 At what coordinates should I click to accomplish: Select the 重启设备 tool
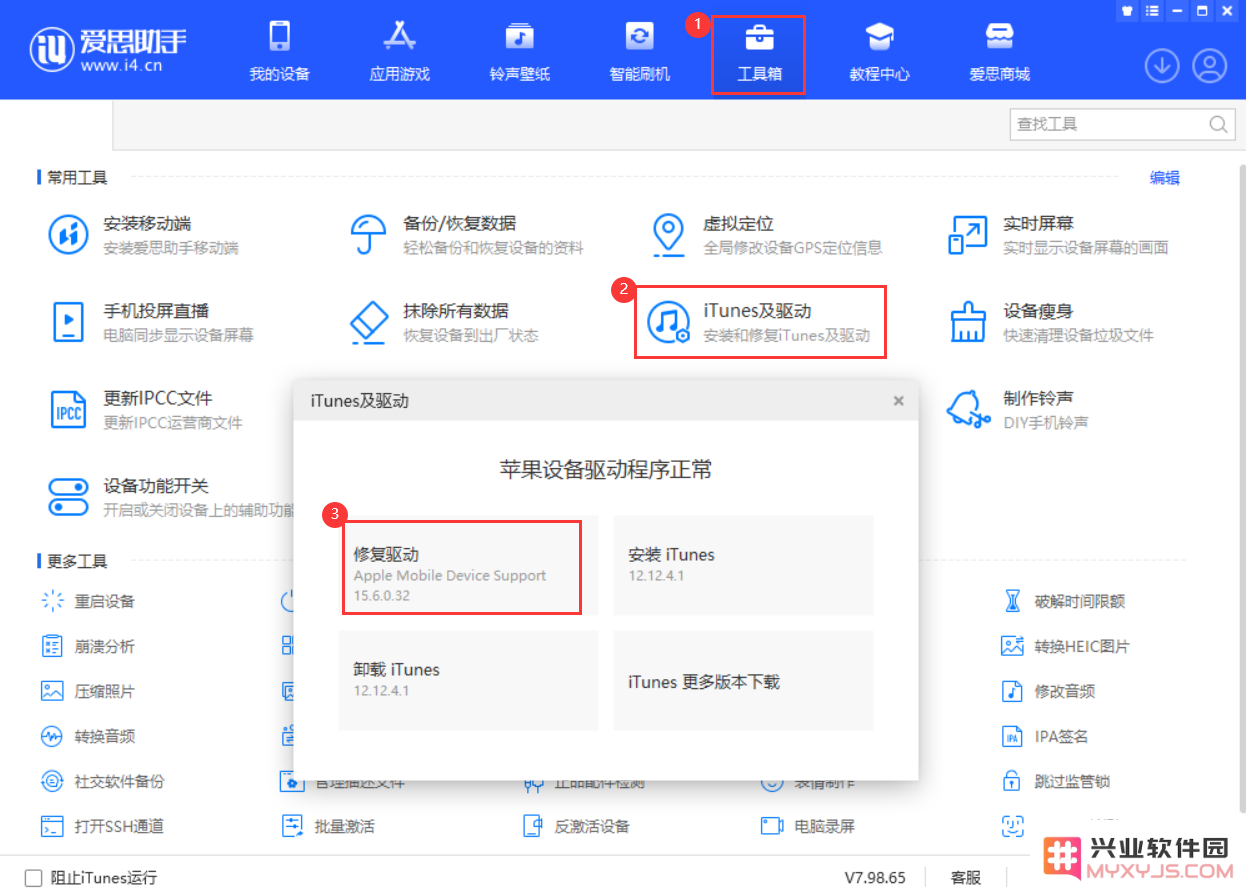(87, 601)
